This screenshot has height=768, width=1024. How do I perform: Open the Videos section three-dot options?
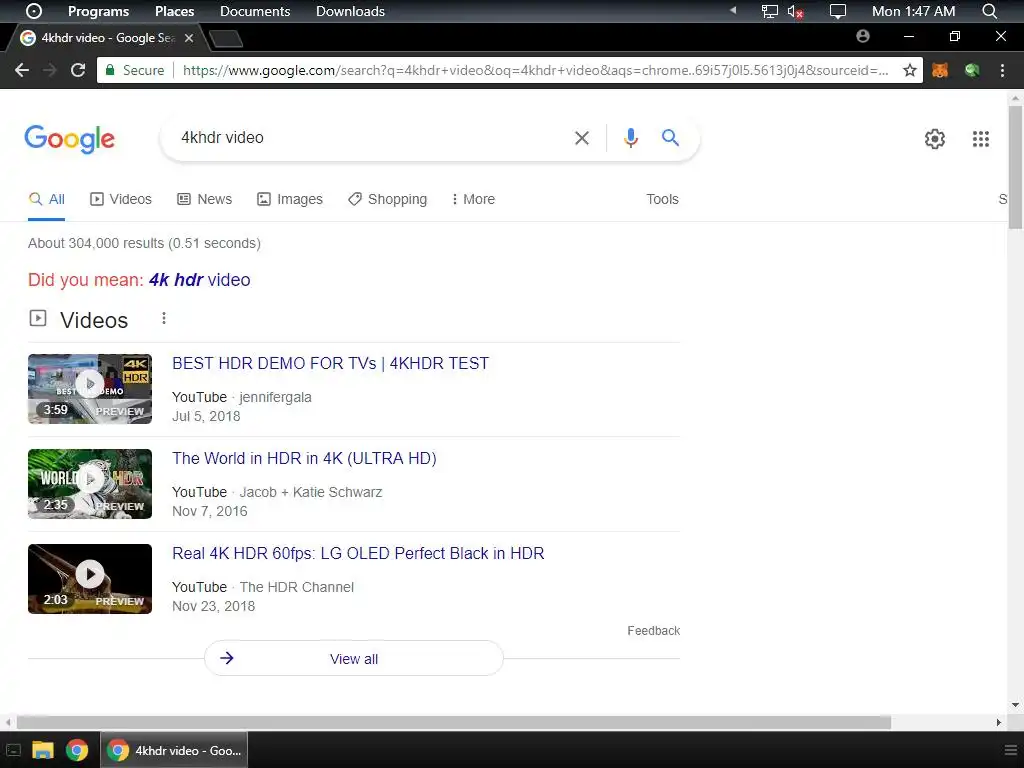click(x=163, y=318)
